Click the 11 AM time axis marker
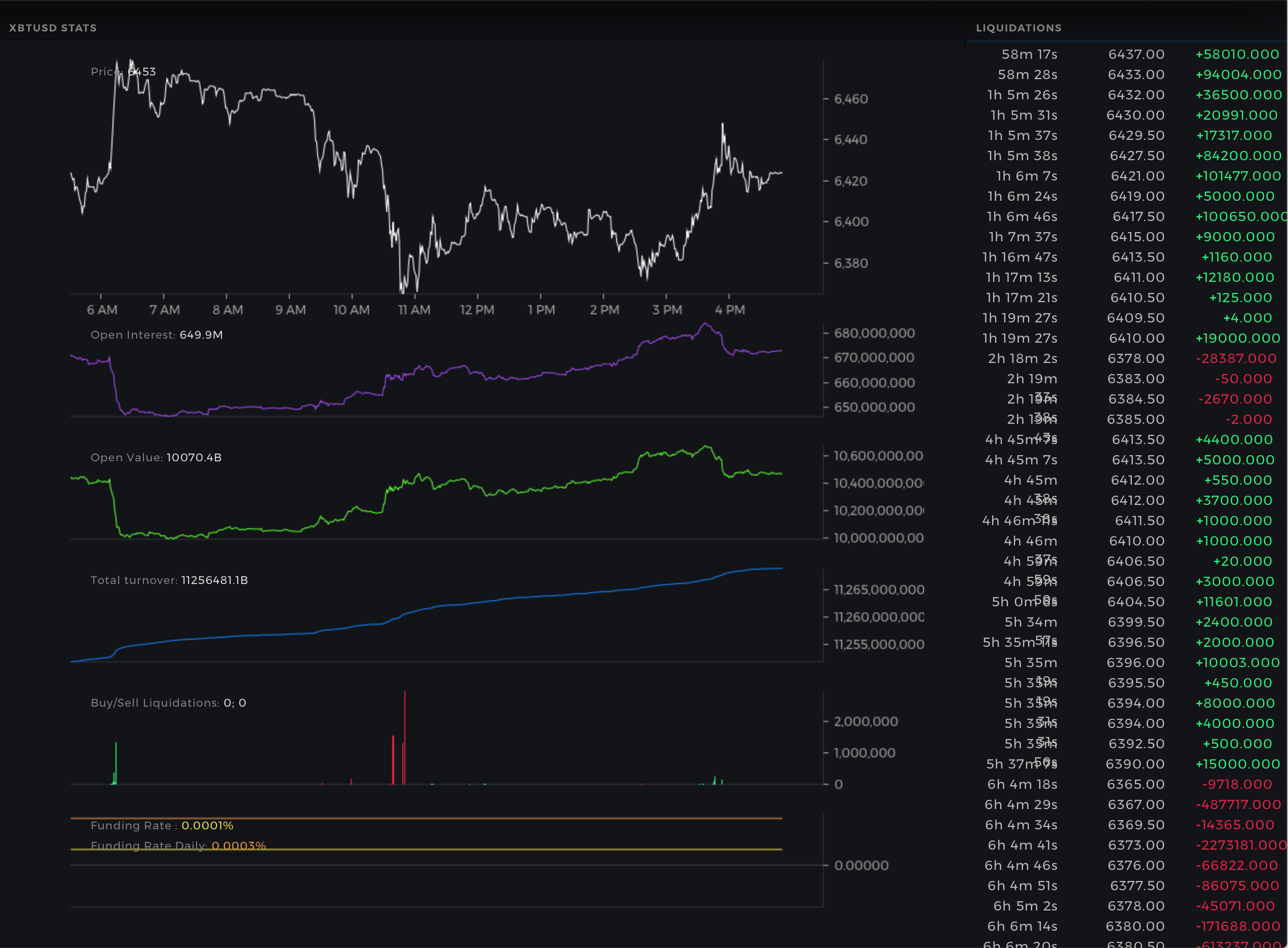1288x948 pixels. point(414,310)
